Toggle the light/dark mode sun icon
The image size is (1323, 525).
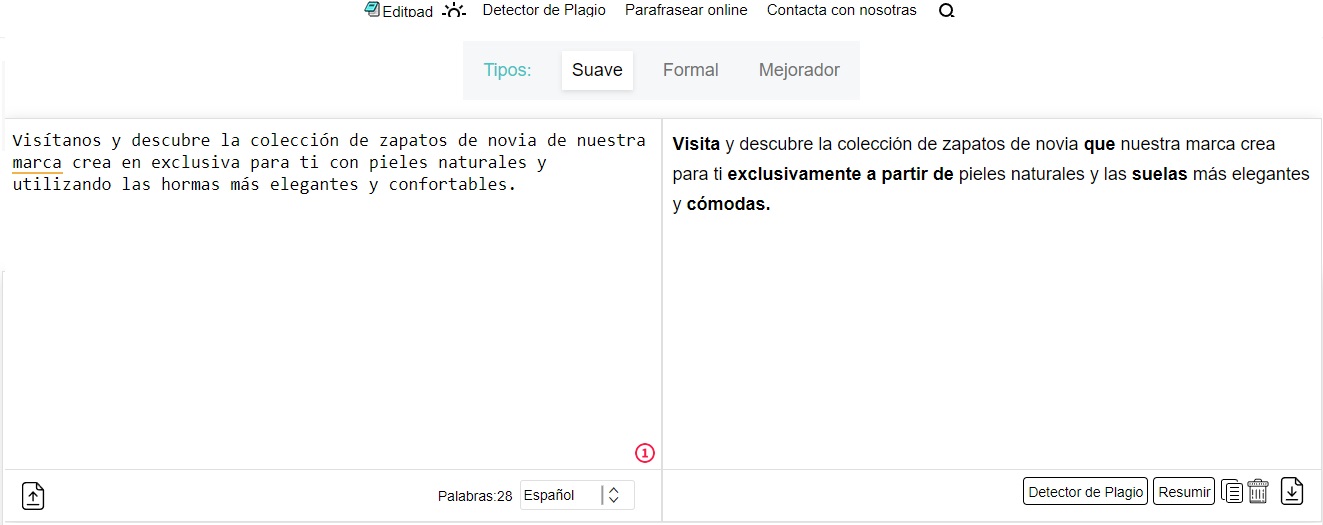coord(454,11)
